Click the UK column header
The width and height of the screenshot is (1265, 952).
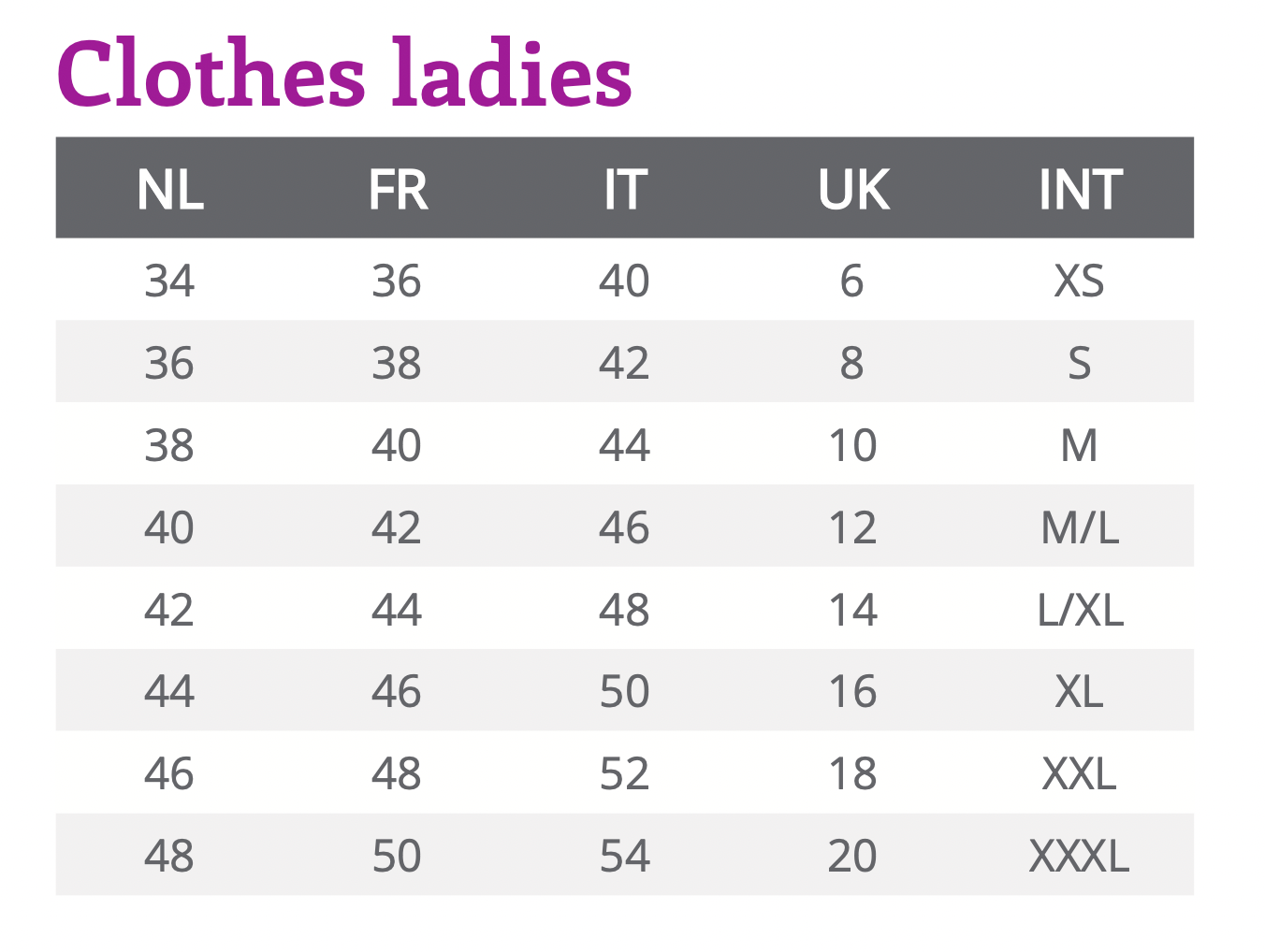[x=853, y=190]
